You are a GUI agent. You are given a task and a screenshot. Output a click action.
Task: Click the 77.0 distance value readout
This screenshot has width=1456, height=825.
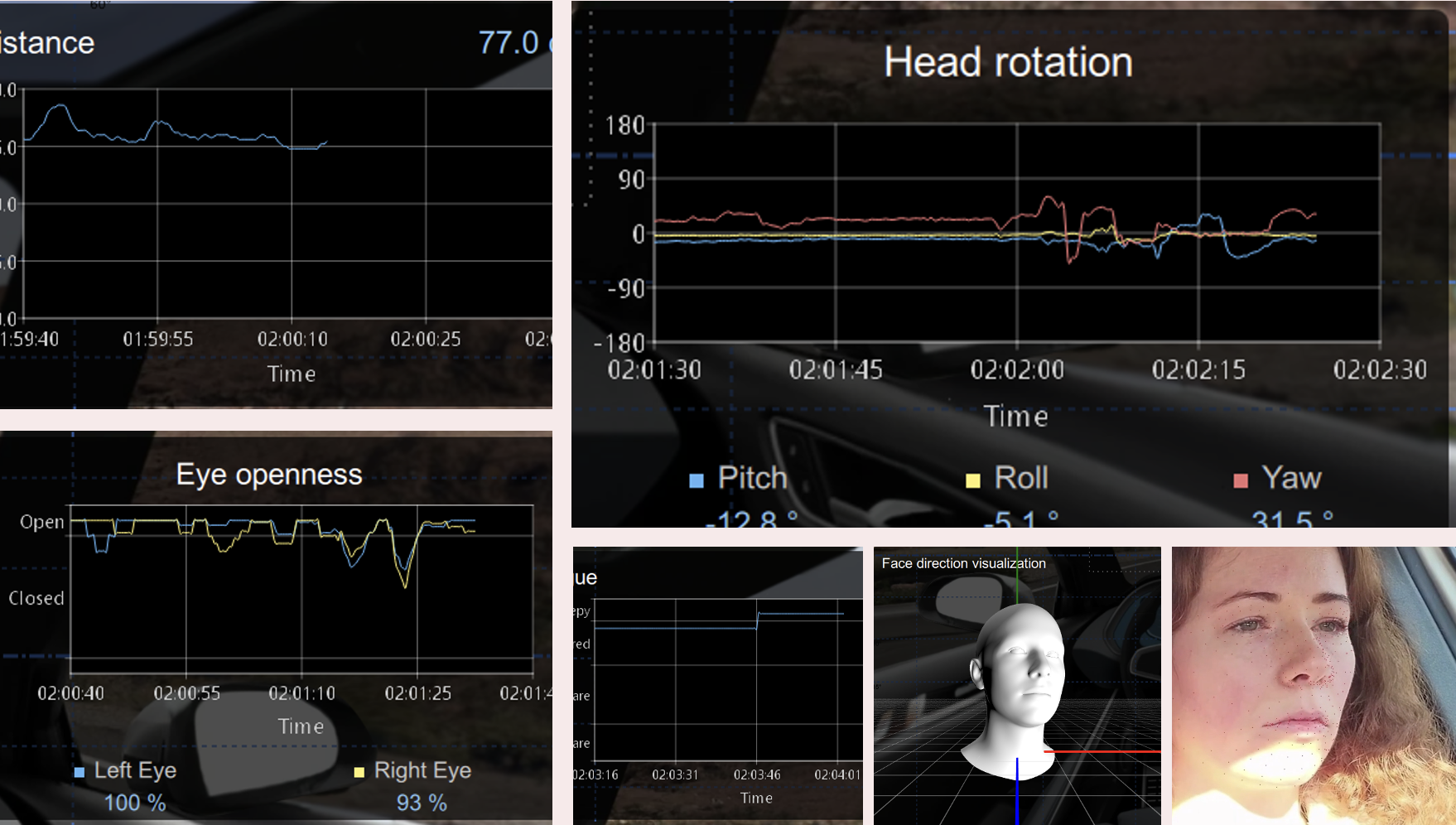point(509,42)
